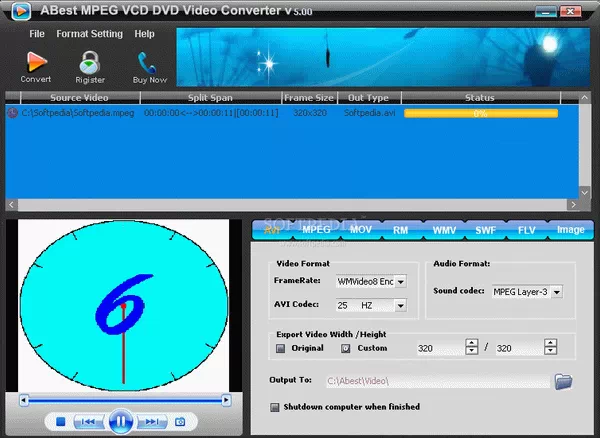This screenshot has width=600, height=438.
Task: Take a snapshot with the camera icon
Action: click(180, 422)
